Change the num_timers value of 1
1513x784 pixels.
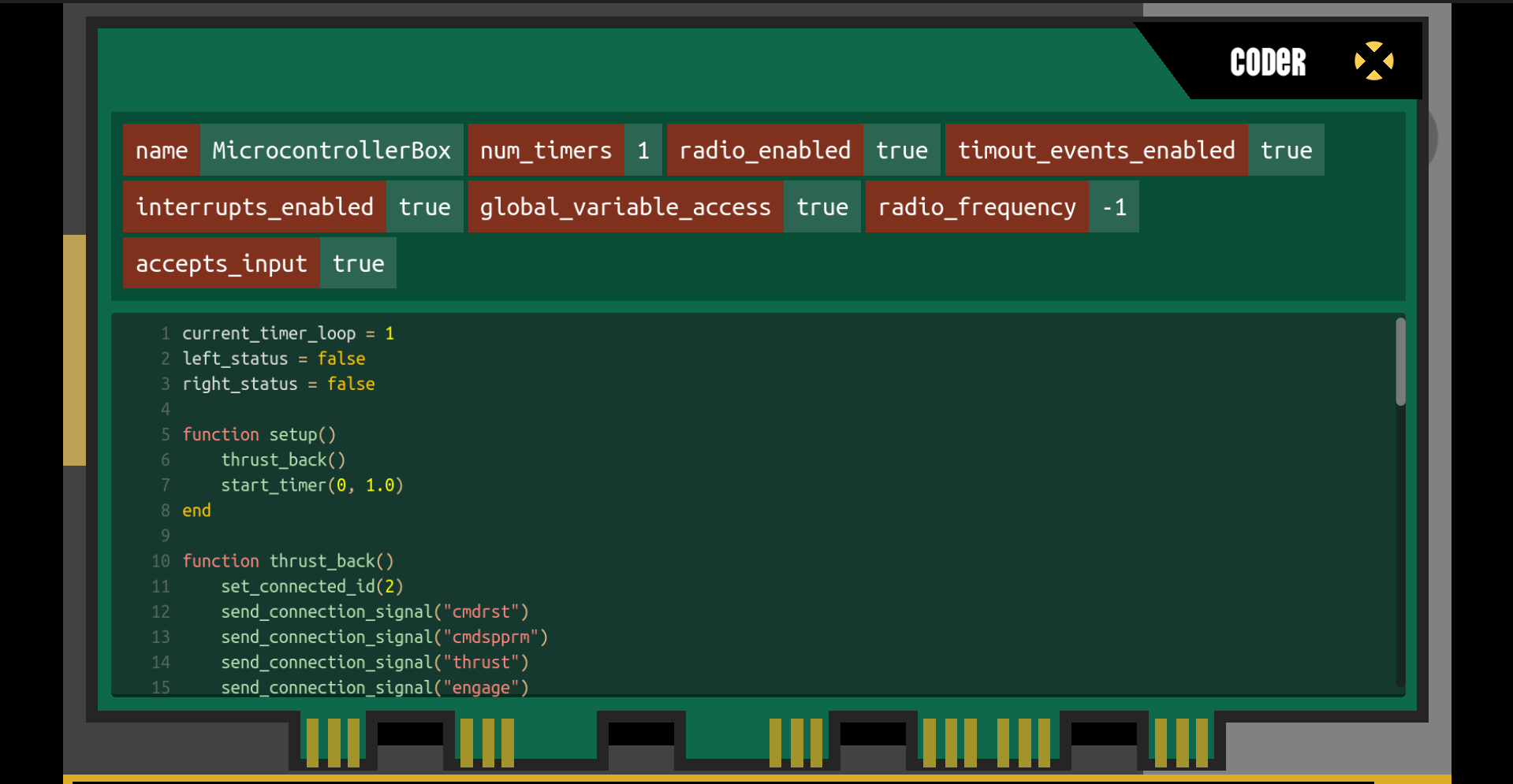(x=643, y=150)
